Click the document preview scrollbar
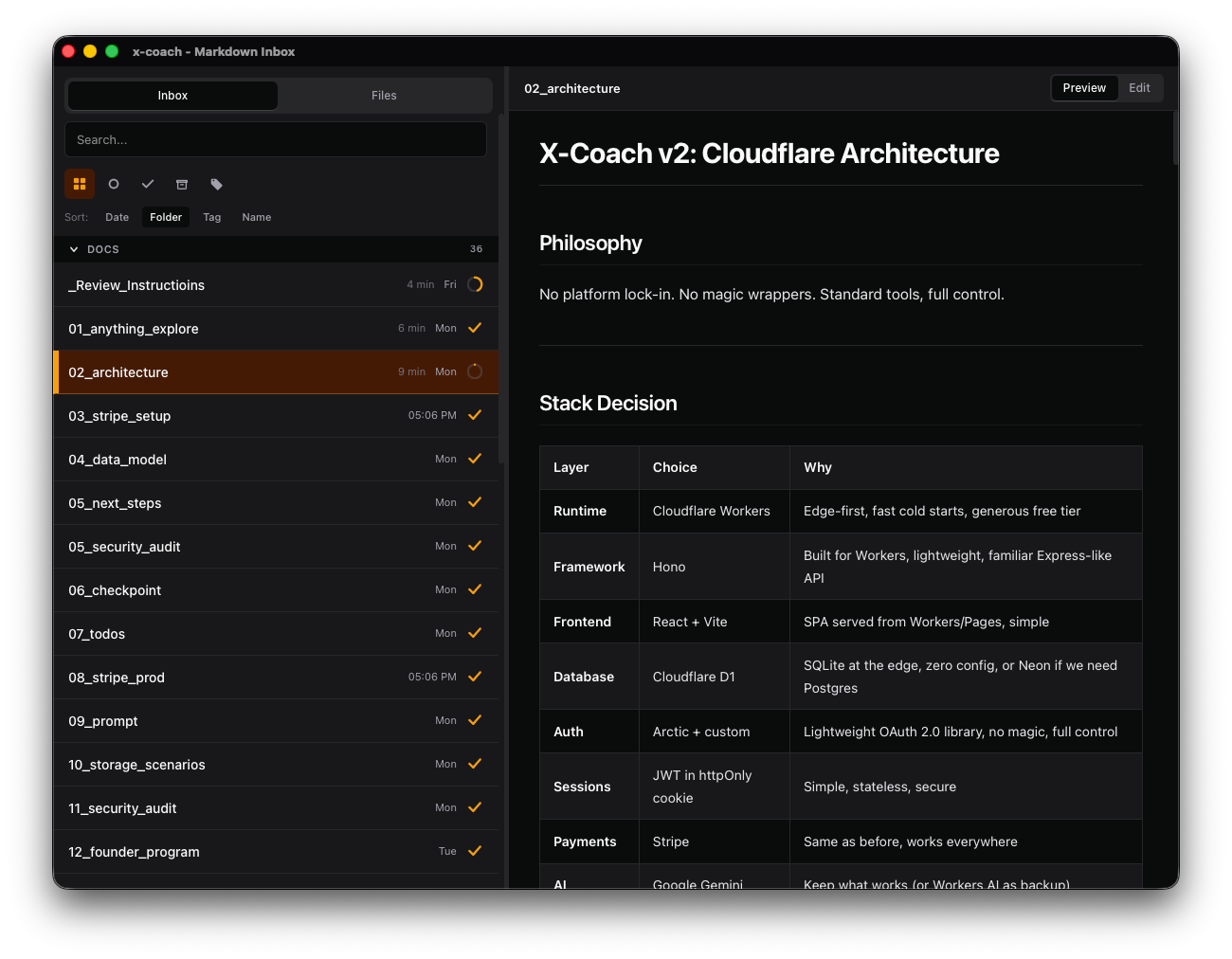 pos(1175,139)
